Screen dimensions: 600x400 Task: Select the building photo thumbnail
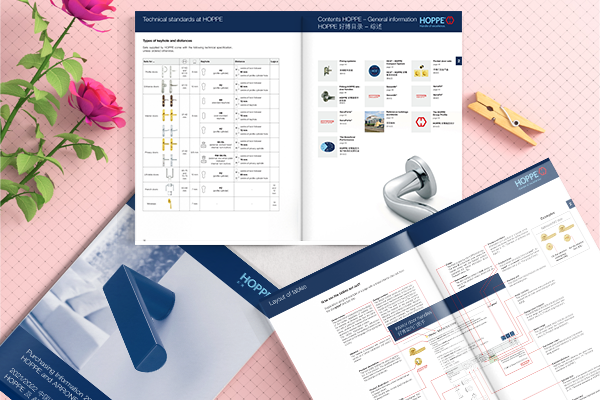pyautogui.click(x=374, y=122)
